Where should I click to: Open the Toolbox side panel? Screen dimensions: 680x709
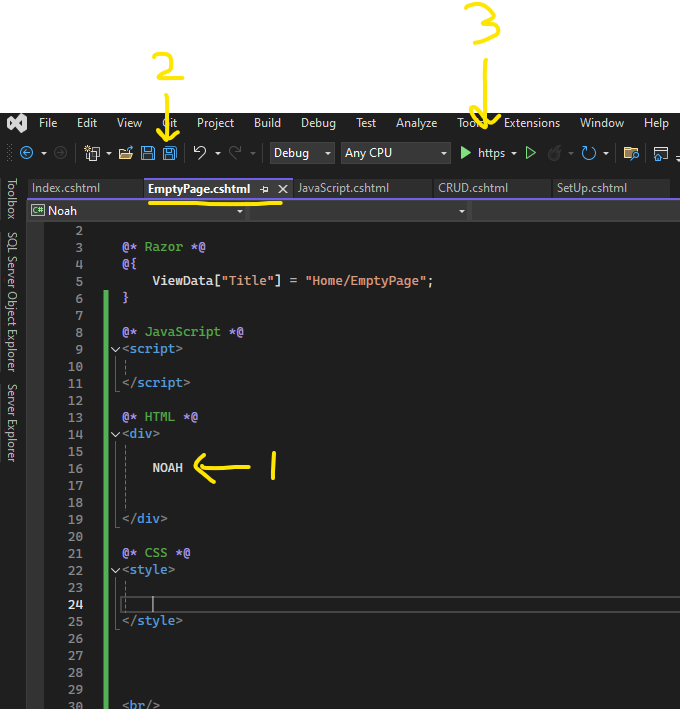pos(12,199)
